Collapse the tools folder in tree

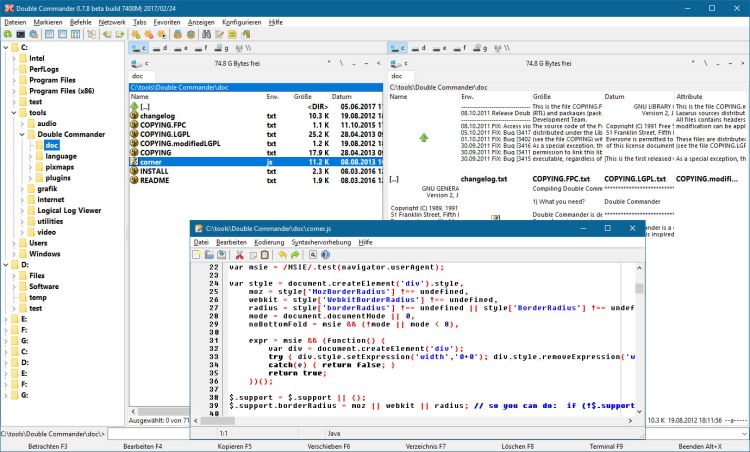click(x=14, y=113)
